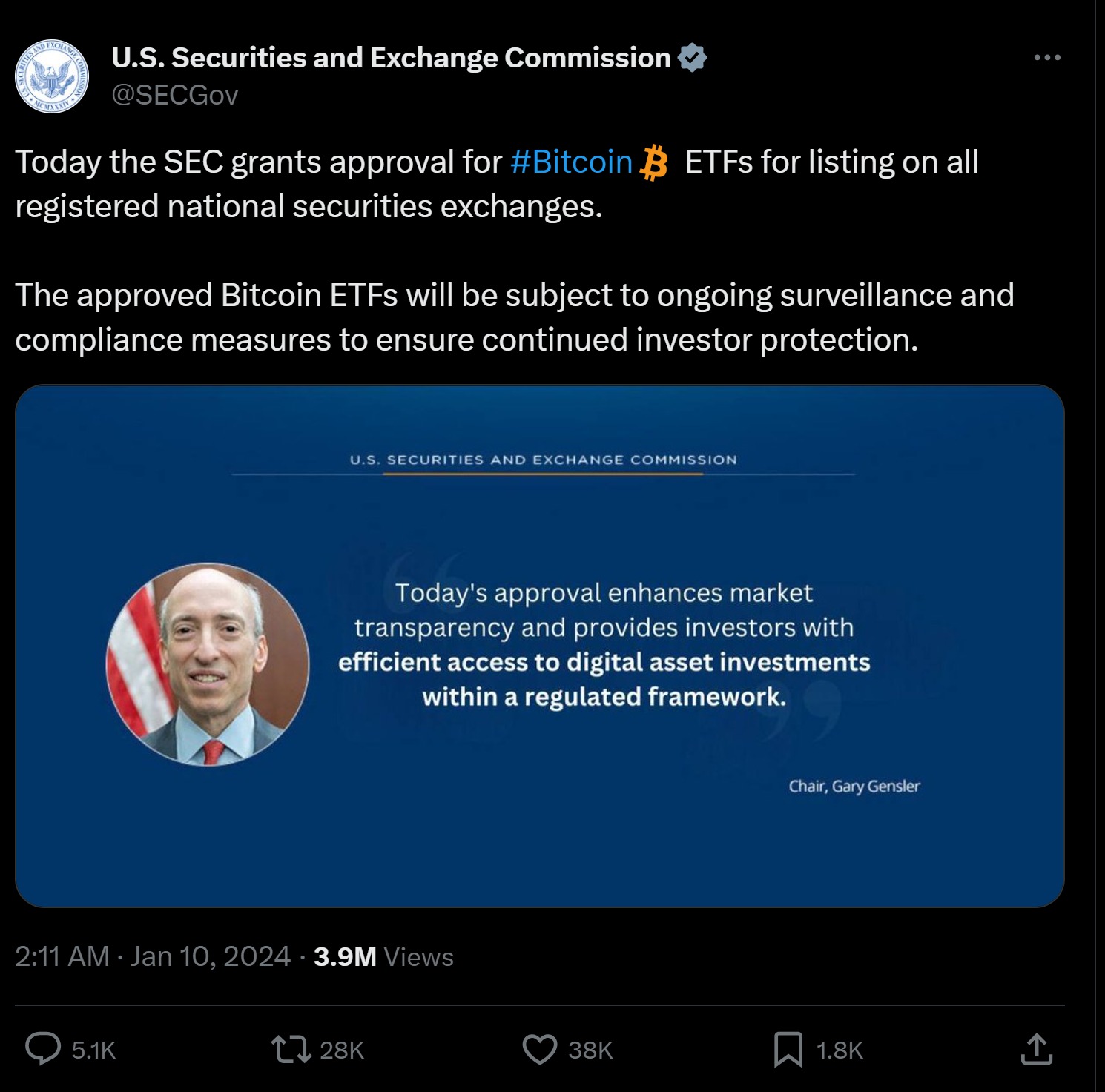Click the 1.8K bookmarks count
Image resolution: width=1105 pixels, height=1092 pixels.
(838, 1049)
